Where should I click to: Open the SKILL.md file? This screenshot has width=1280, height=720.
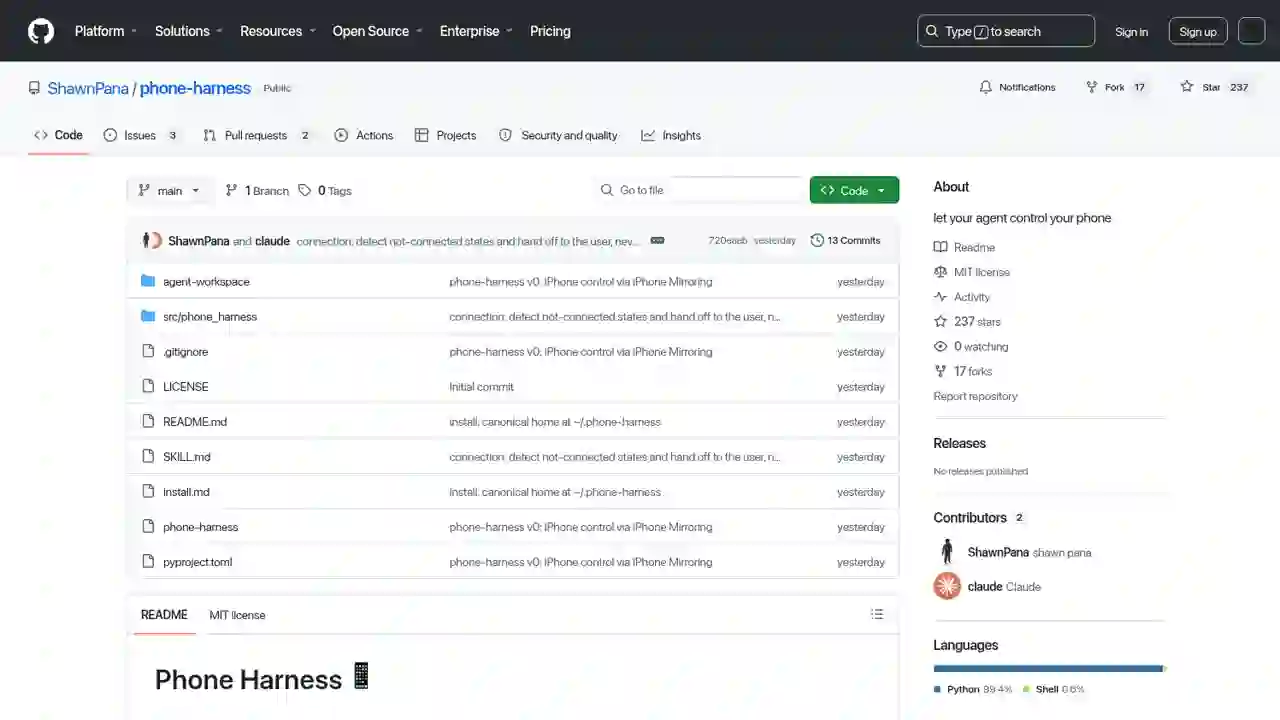pyautogui.click(x=187, y=456)
